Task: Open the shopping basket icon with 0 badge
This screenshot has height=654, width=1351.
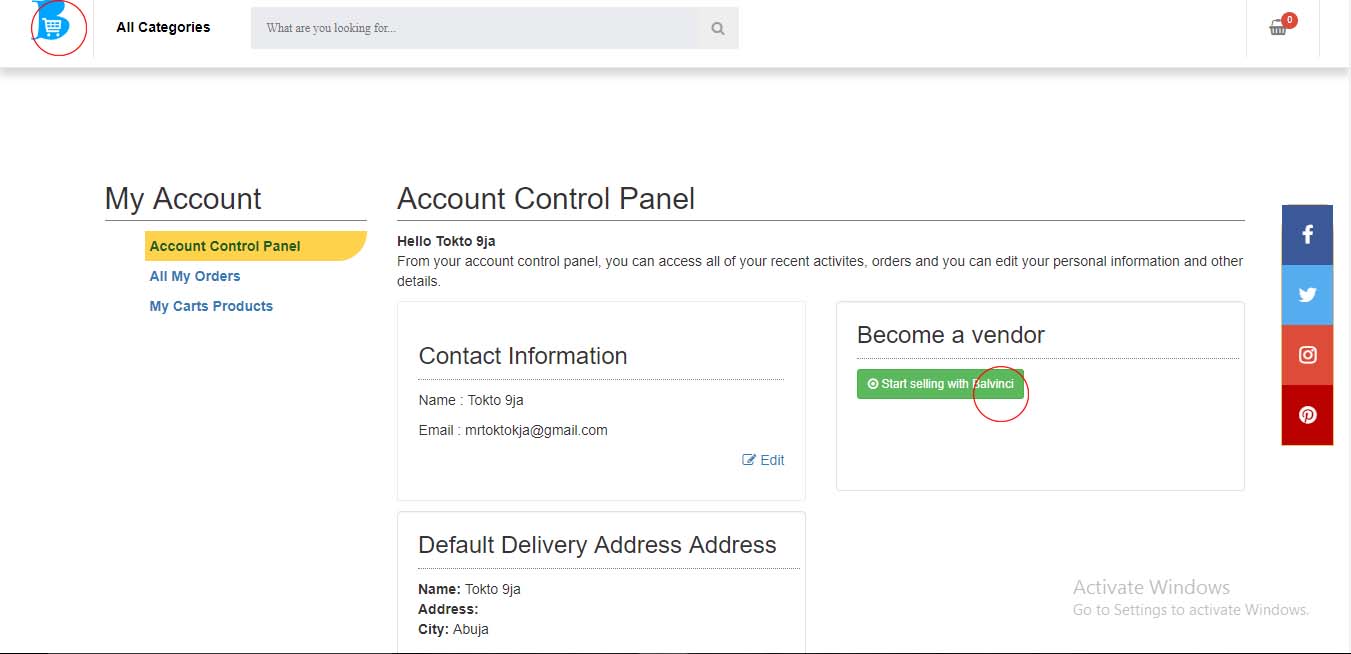Action: 1281,26
